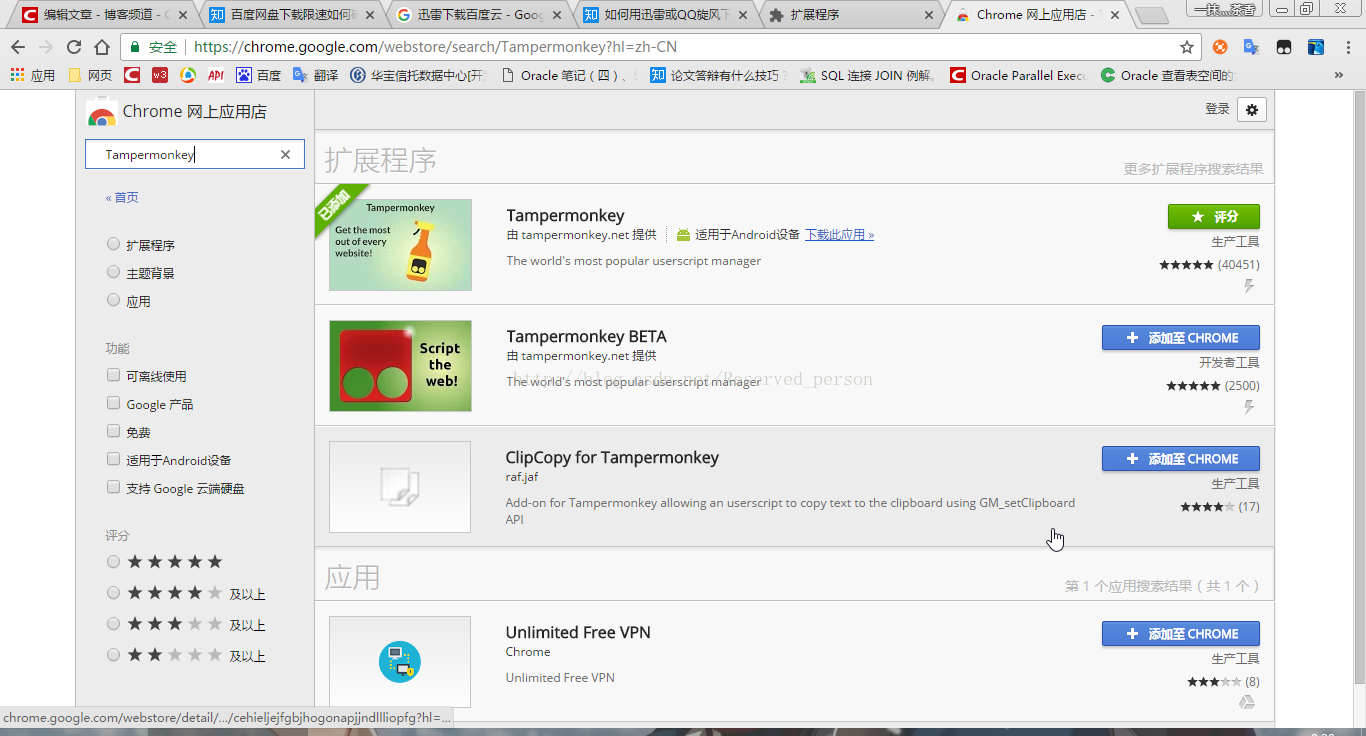Open the 百度 bookmark
This screenshot has width=1366, height=736.
click(x=258, y=75)
